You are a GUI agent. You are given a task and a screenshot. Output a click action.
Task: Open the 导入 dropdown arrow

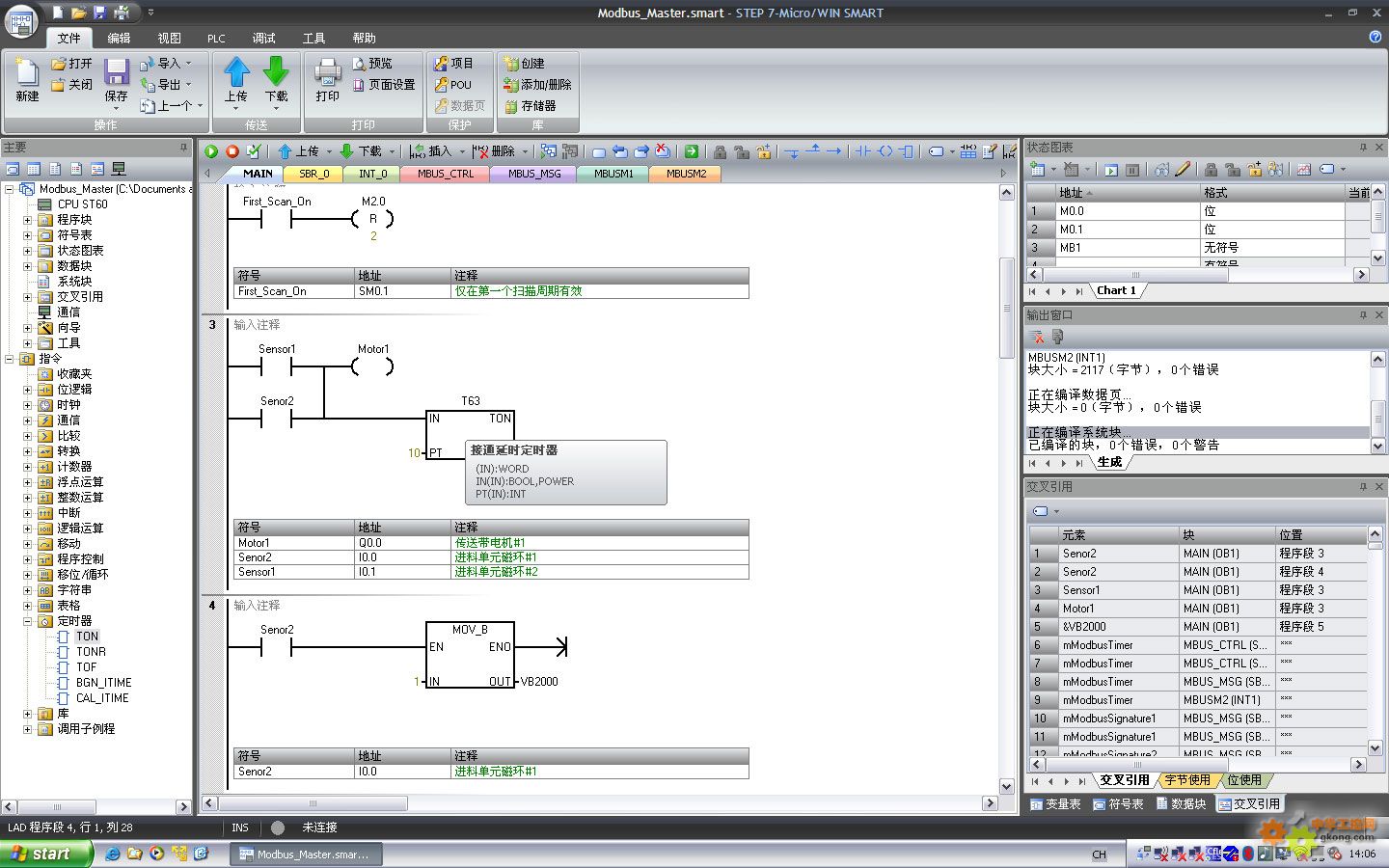coord(188,64)
